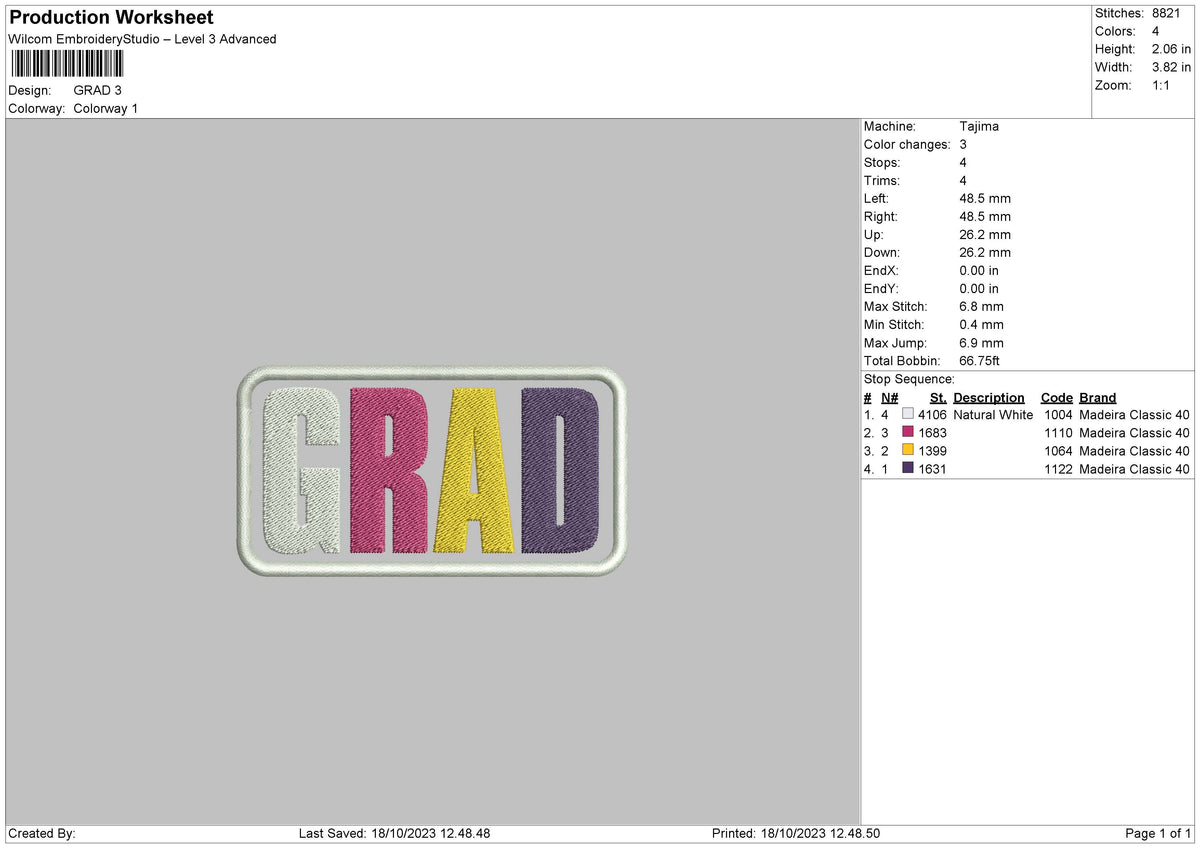Click the GRAD embroidery design preview
Screen dimensions: 1200x848
[x=433, y=471]
